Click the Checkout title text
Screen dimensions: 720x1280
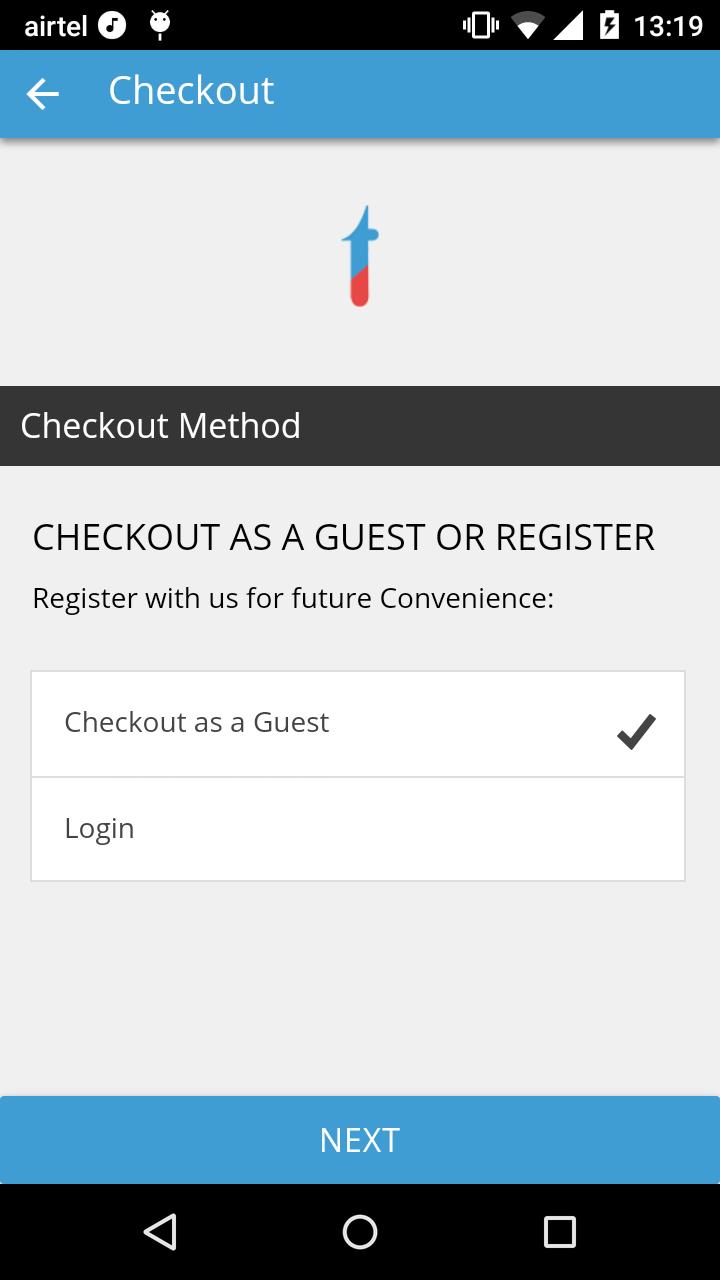(191, 91)
